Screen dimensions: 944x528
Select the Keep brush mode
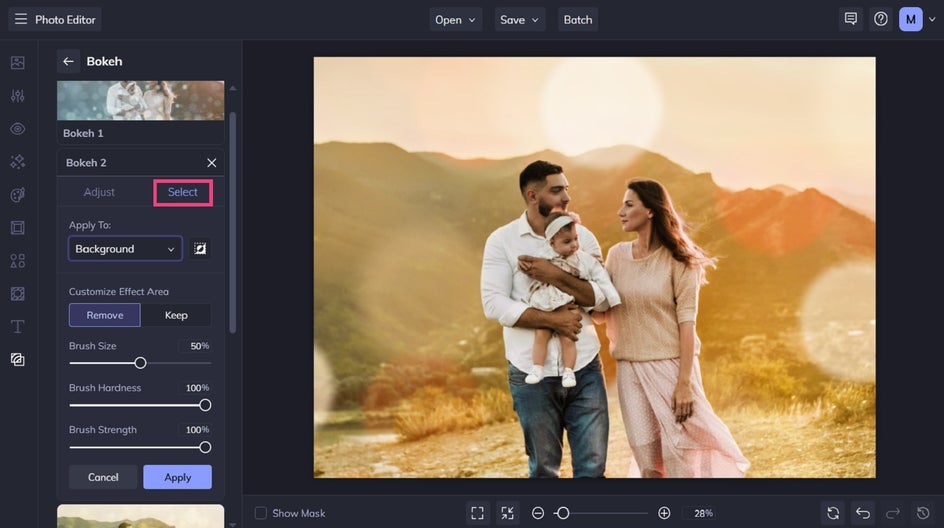(x=176, y=315)
